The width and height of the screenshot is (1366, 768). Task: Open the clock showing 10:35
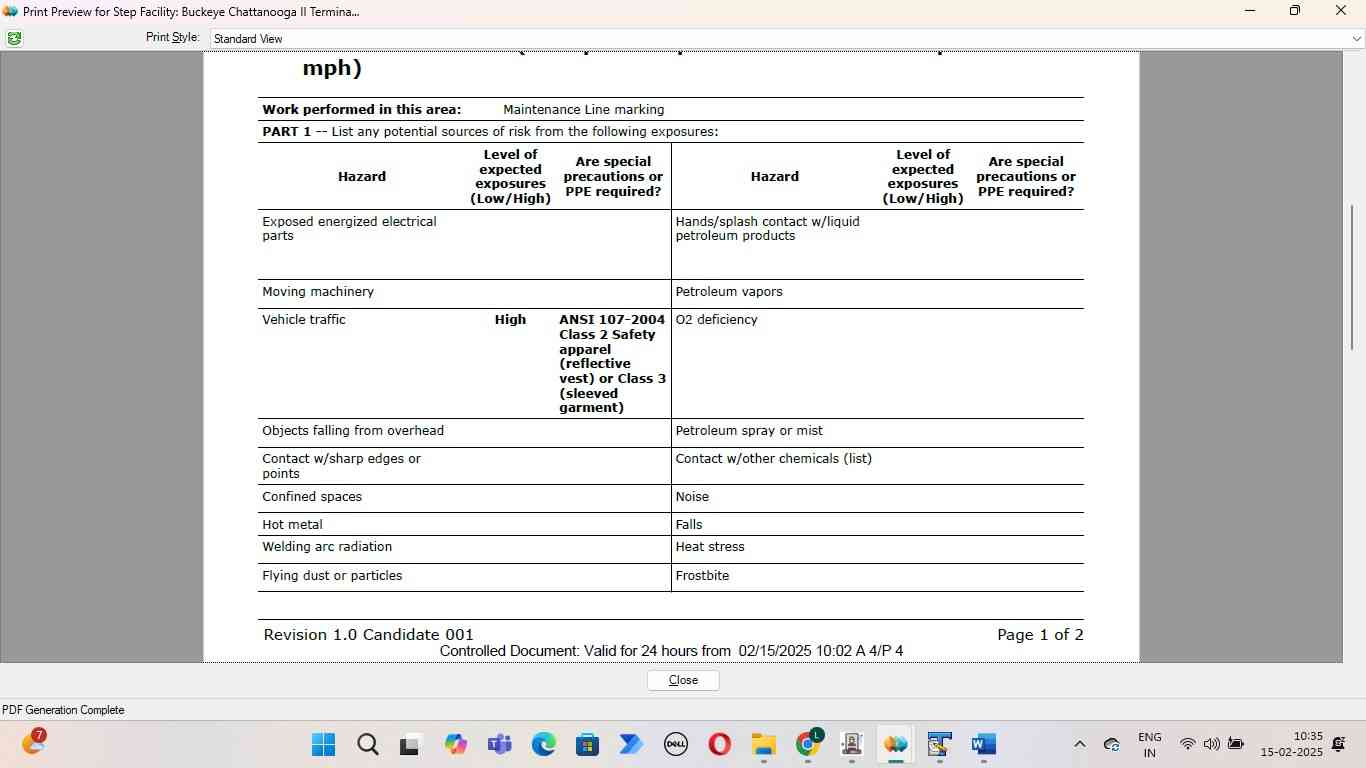1291,744
